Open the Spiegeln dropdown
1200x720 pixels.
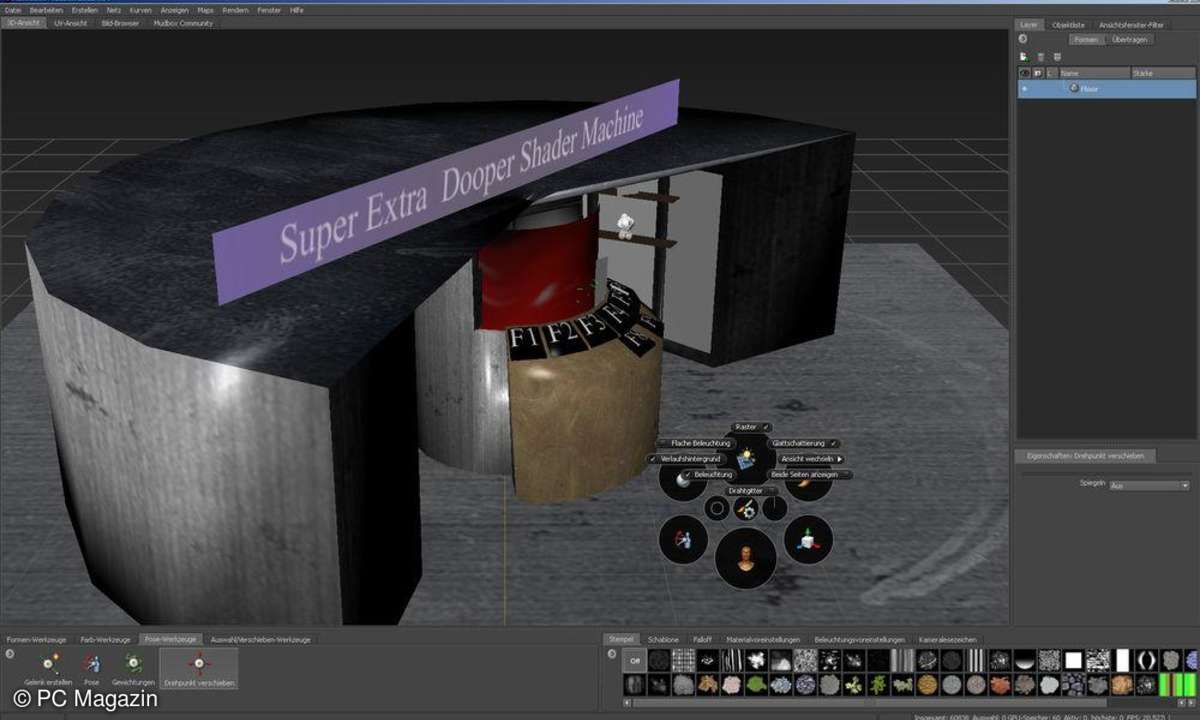(1149, 485)
